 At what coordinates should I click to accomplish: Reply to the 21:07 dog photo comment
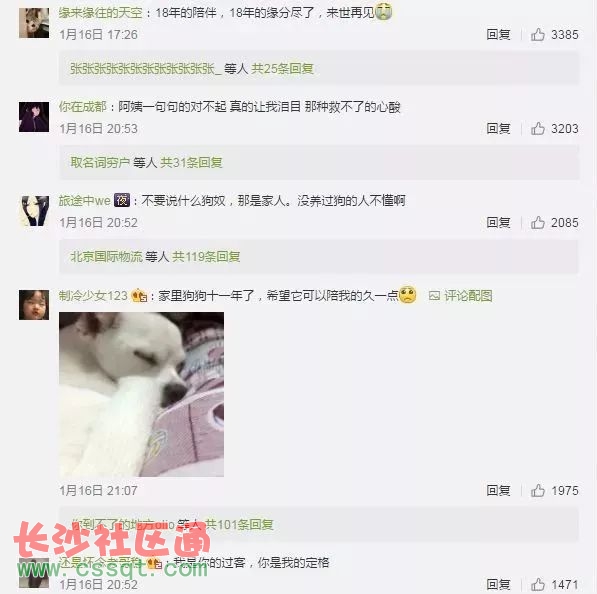click(x=498, y=490)
